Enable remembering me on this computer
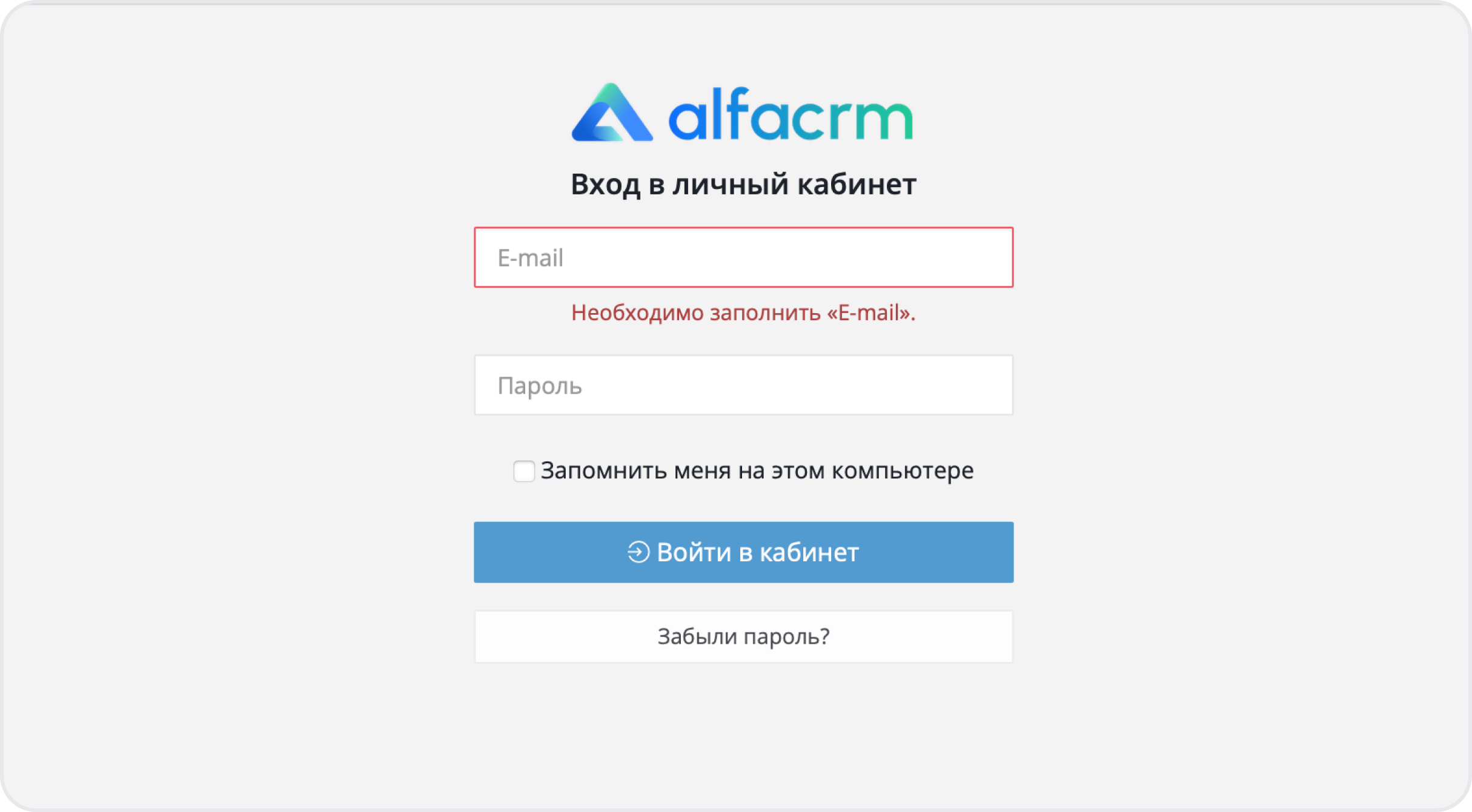This screenshot has width=1472, height=812. coord(524,471)
